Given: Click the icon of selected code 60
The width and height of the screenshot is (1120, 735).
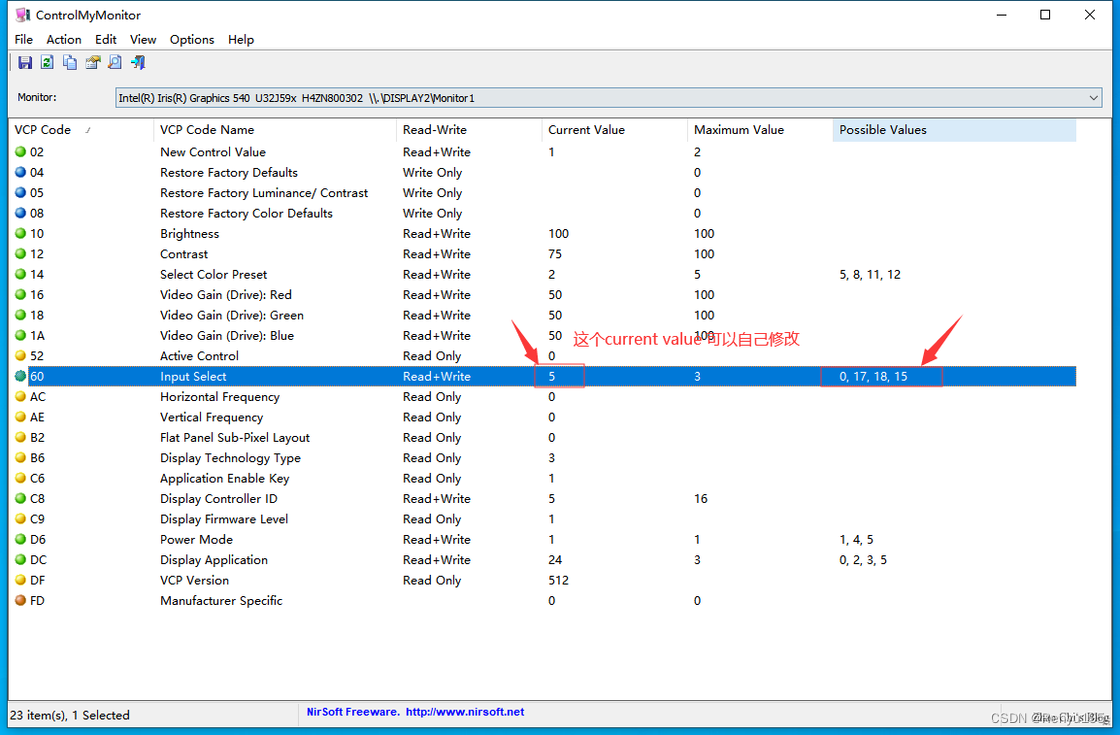Looking at the screenshot, I should [x=21, y=376].
